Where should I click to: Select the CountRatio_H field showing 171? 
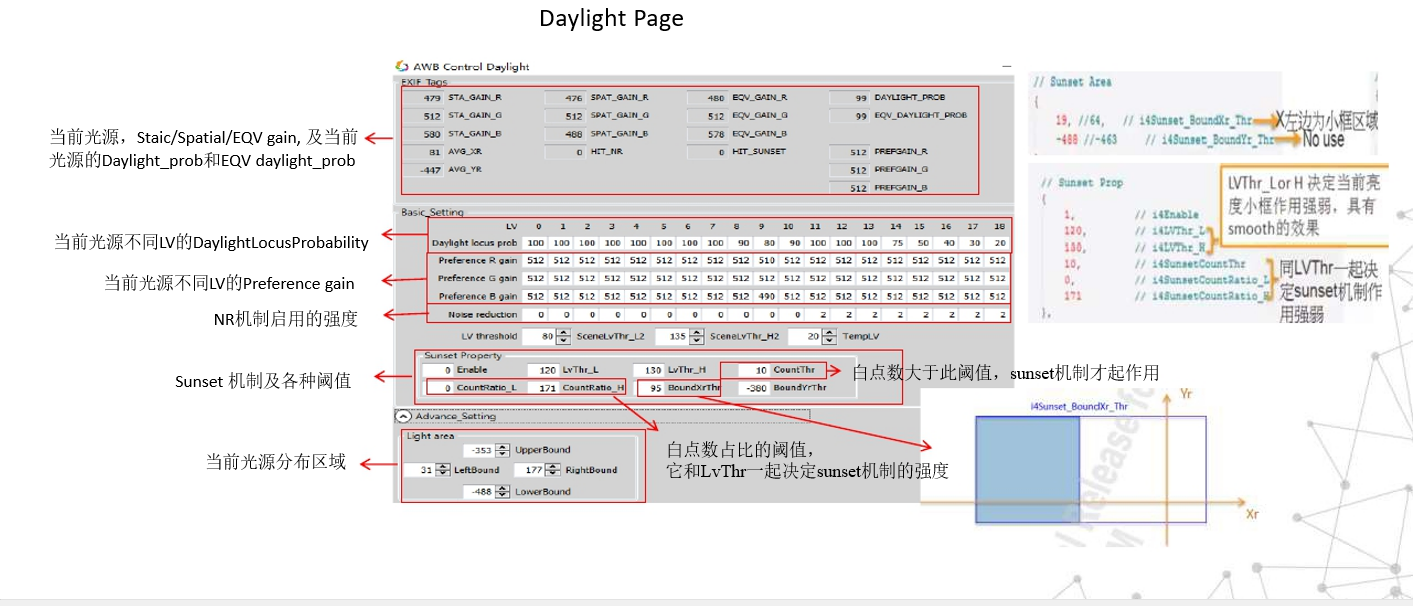[x=543, y=387]
